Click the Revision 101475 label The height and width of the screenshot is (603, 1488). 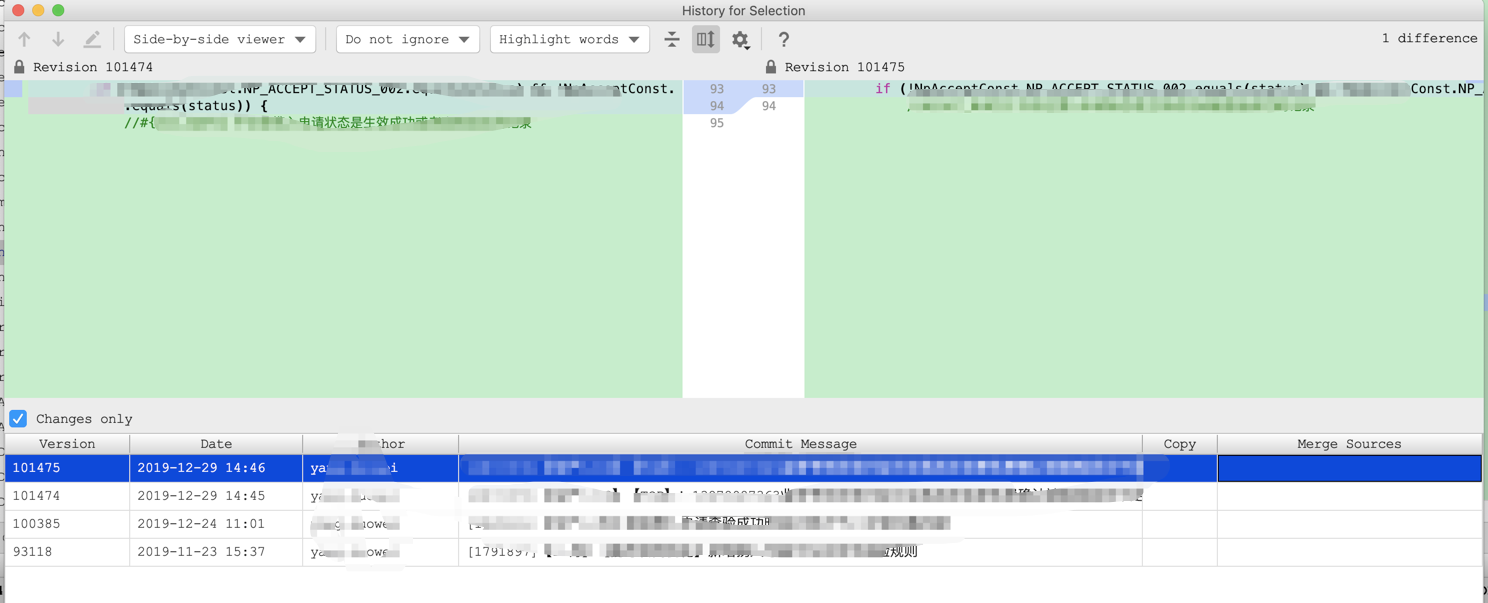(845, 67)
